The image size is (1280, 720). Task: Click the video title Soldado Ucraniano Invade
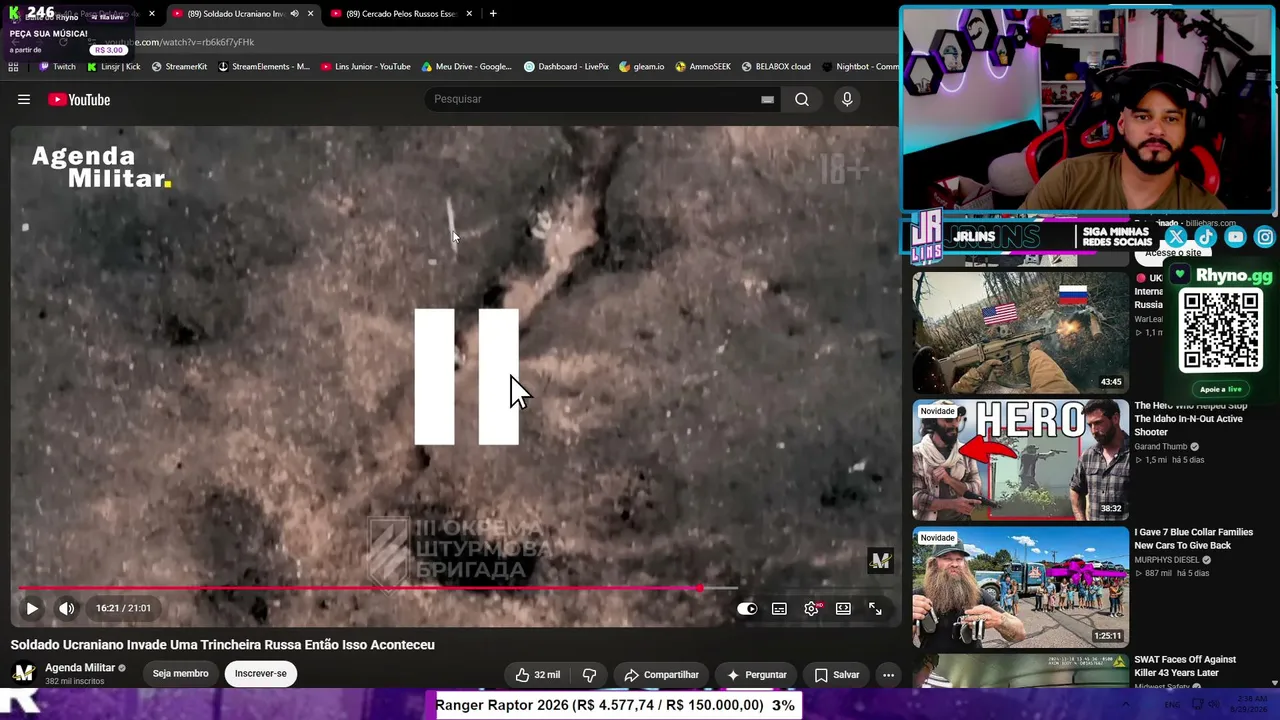point(223,645)
